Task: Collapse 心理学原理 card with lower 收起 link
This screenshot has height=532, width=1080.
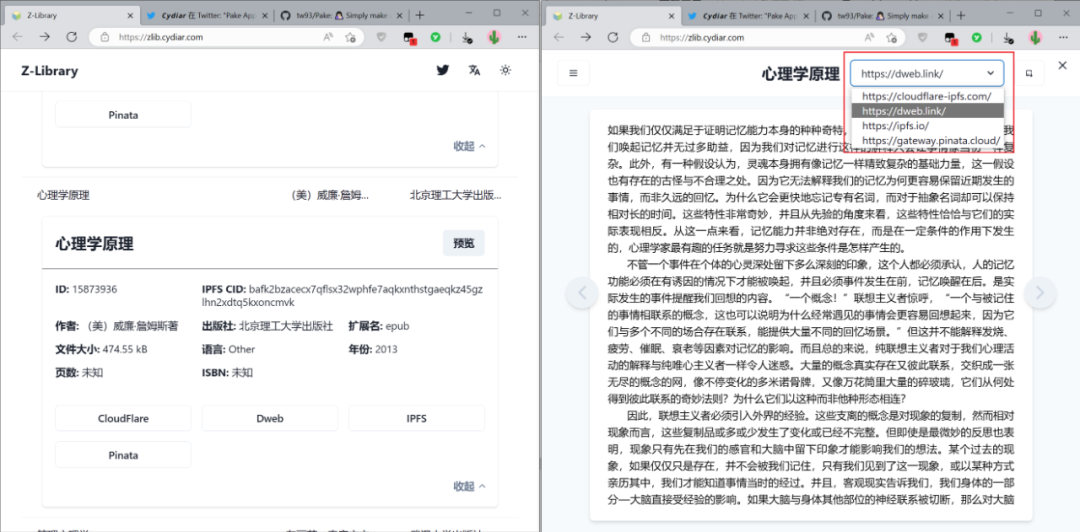Action: [469, 486]
